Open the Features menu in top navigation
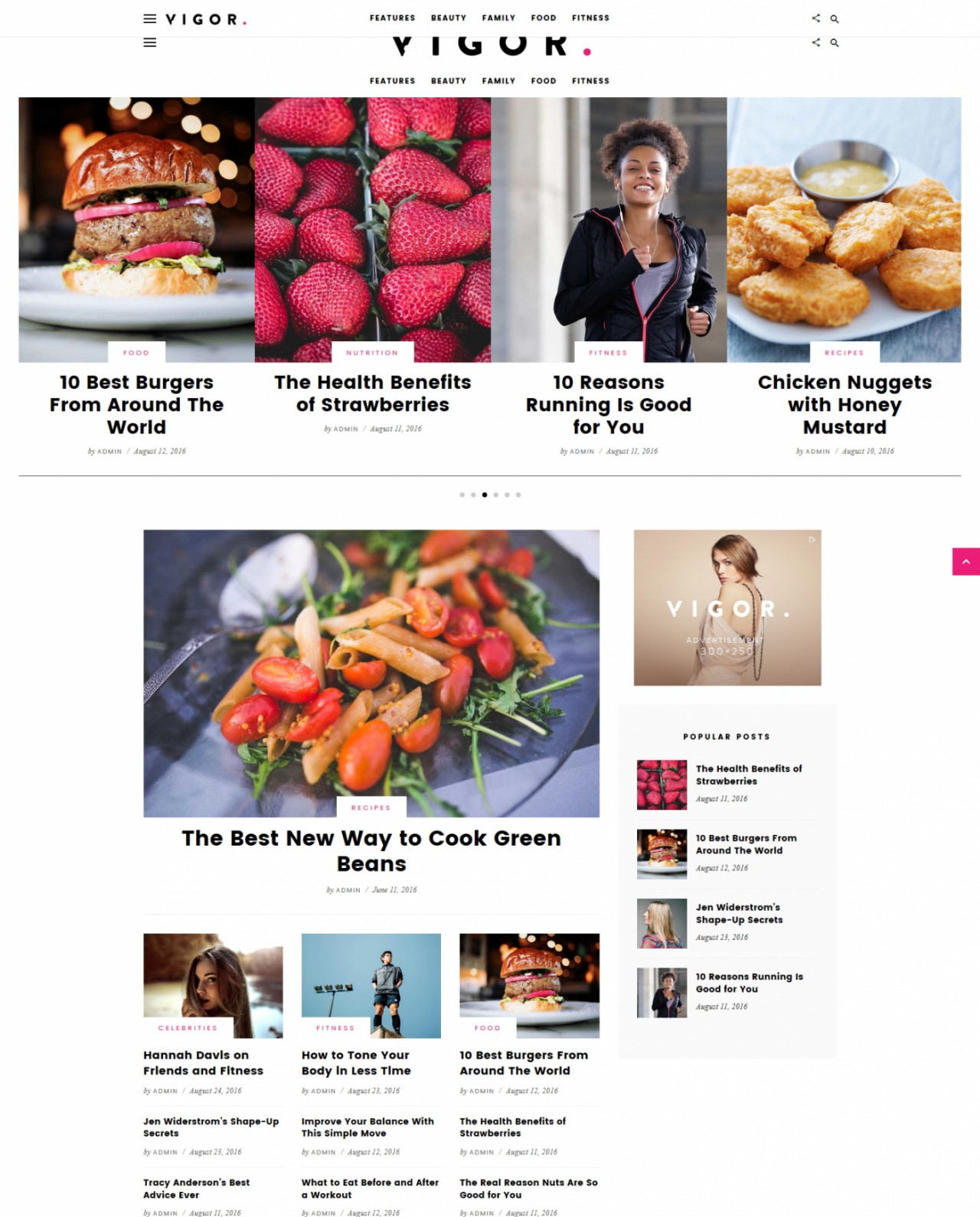980x1217 pixels. [393, 18]
